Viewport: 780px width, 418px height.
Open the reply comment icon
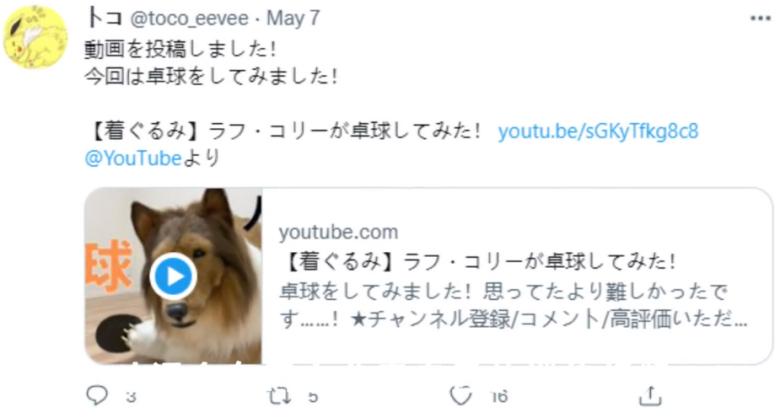click(x=97, y=396)
